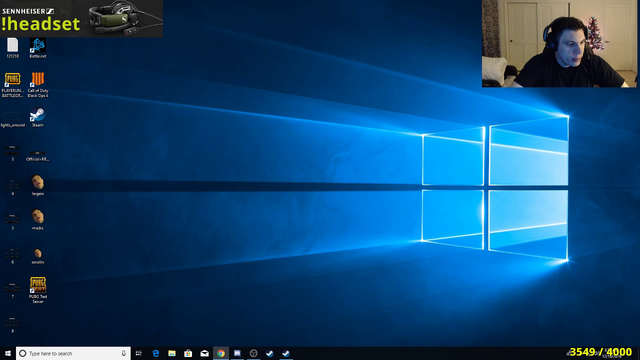The image size is (640, 360).
Task: Select the desktop file named 7
Action: tap(12, 290)
